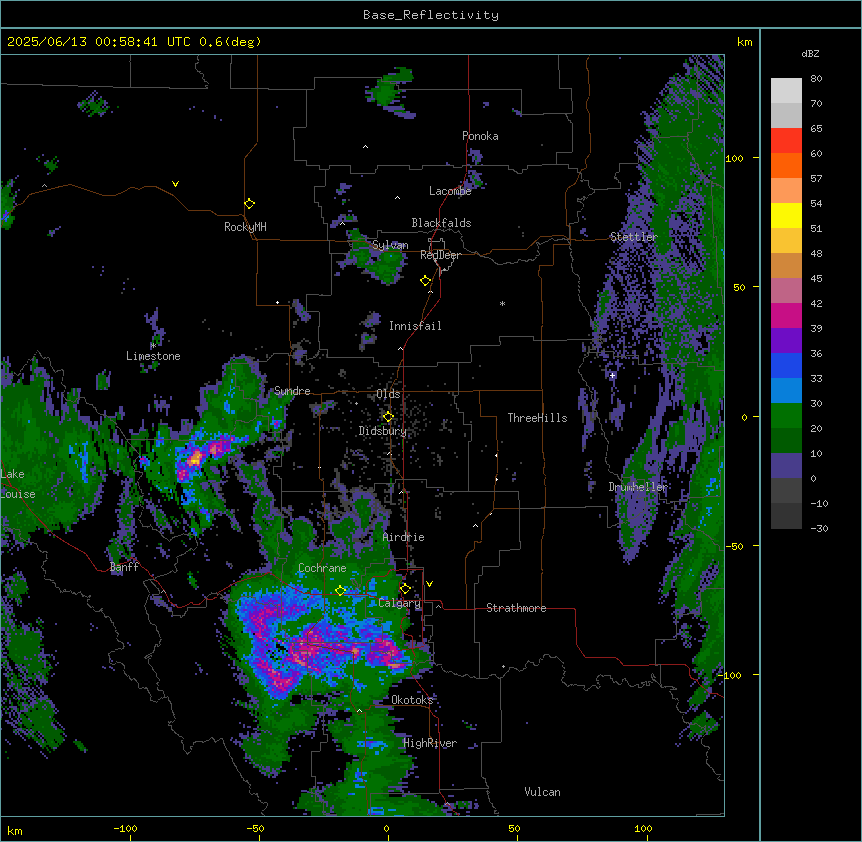The height and width of the screenshot is (842, 862).
Task: Click white asterisk marker east of RedDeer
Action: click(502, 303)
